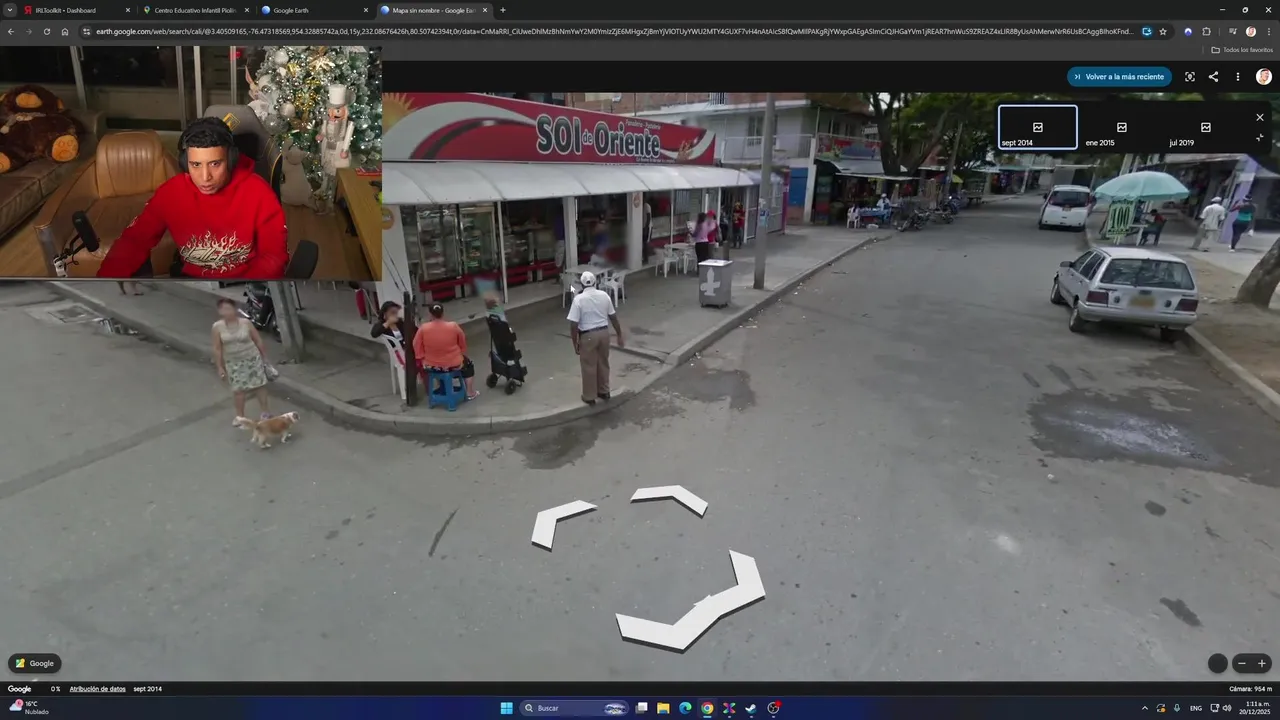The image size is (1280, 720).
Task: Select Mapa sin nombre tab
Action: click(x=434, y=10)
